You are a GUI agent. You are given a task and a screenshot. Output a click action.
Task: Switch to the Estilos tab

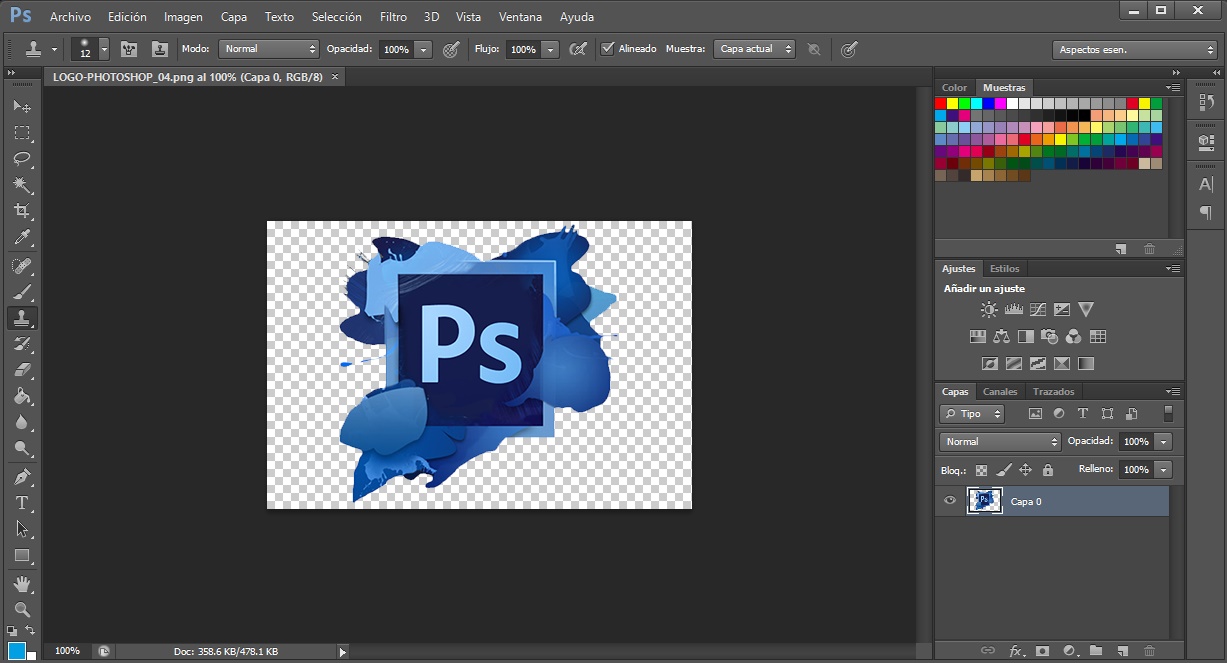pos(1005,269)
